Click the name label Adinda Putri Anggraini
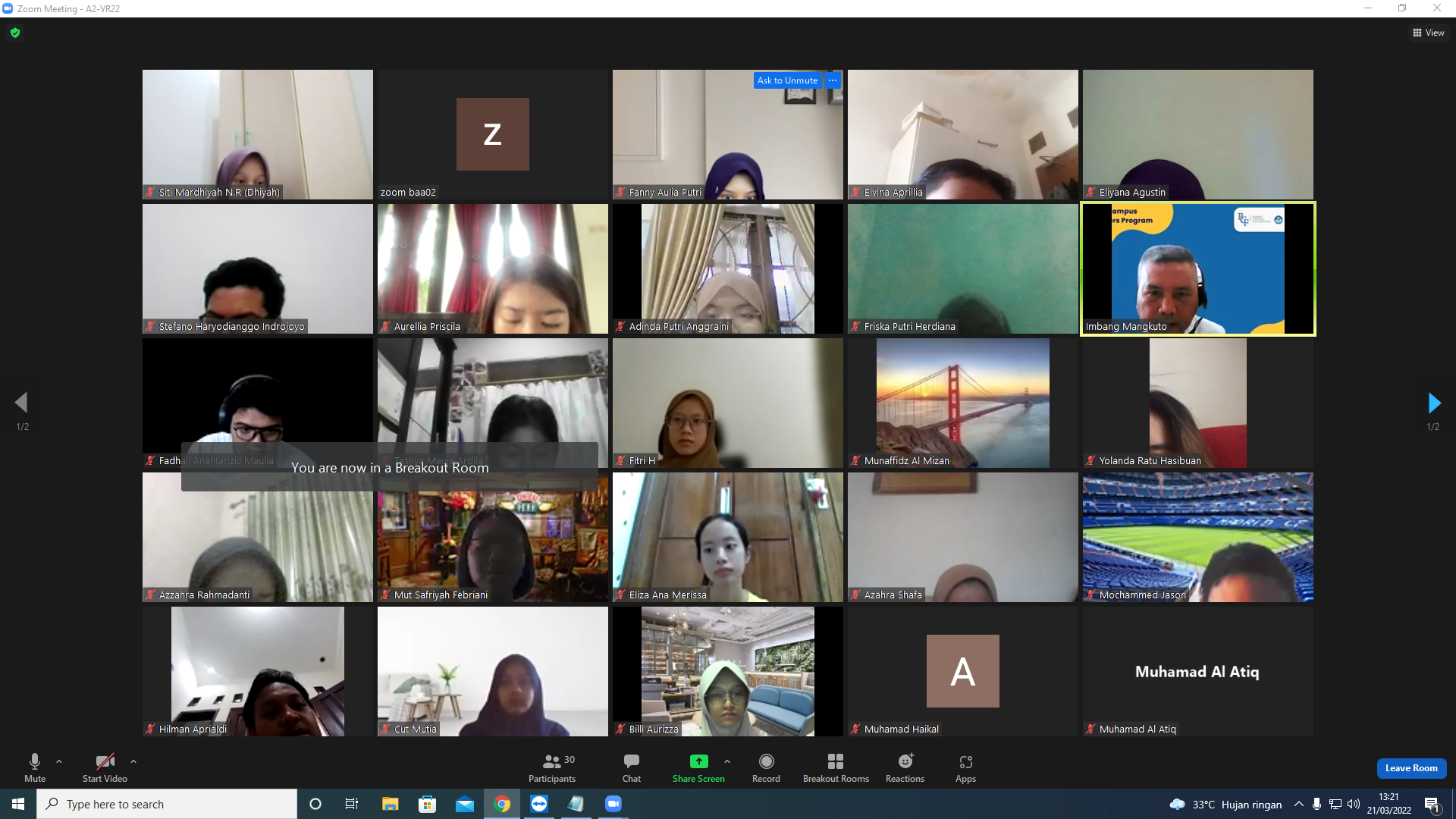 coord(679,327)
